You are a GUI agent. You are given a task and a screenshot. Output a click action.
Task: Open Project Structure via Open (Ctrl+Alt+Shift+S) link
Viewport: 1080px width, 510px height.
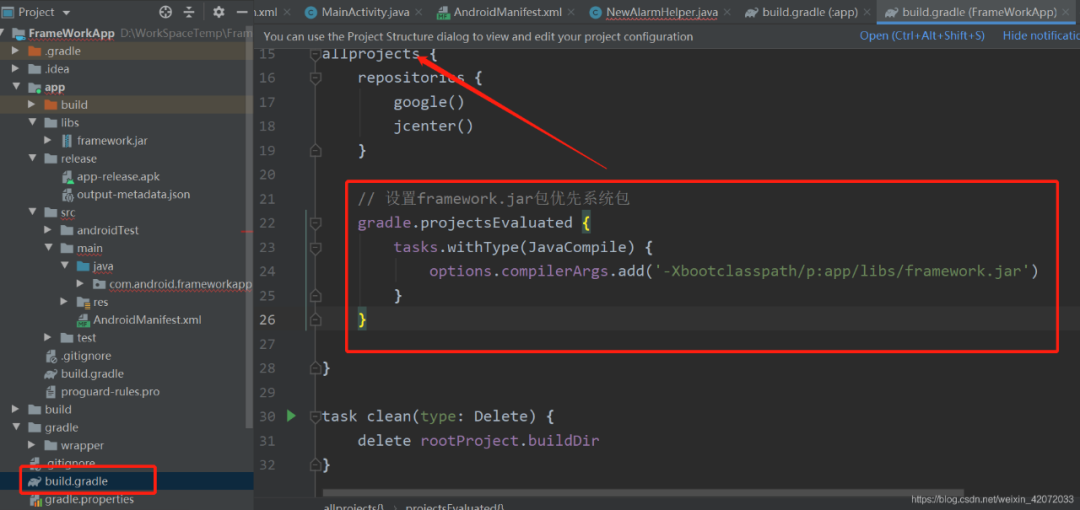[x=922, y=36]
